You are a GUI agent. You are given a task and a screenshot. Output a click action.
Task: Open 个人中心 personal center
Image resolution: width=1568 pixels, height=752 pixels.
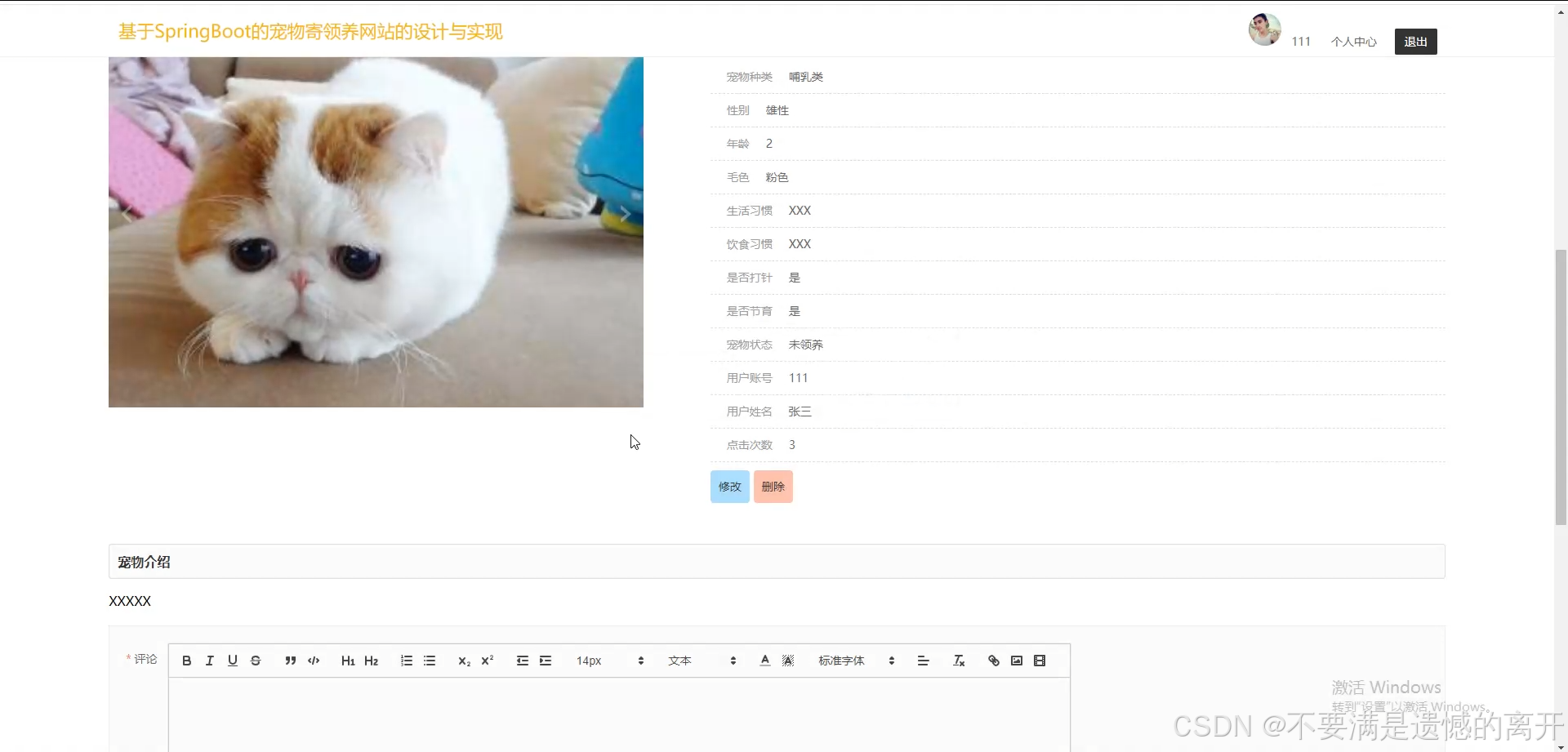(1354, 42)
